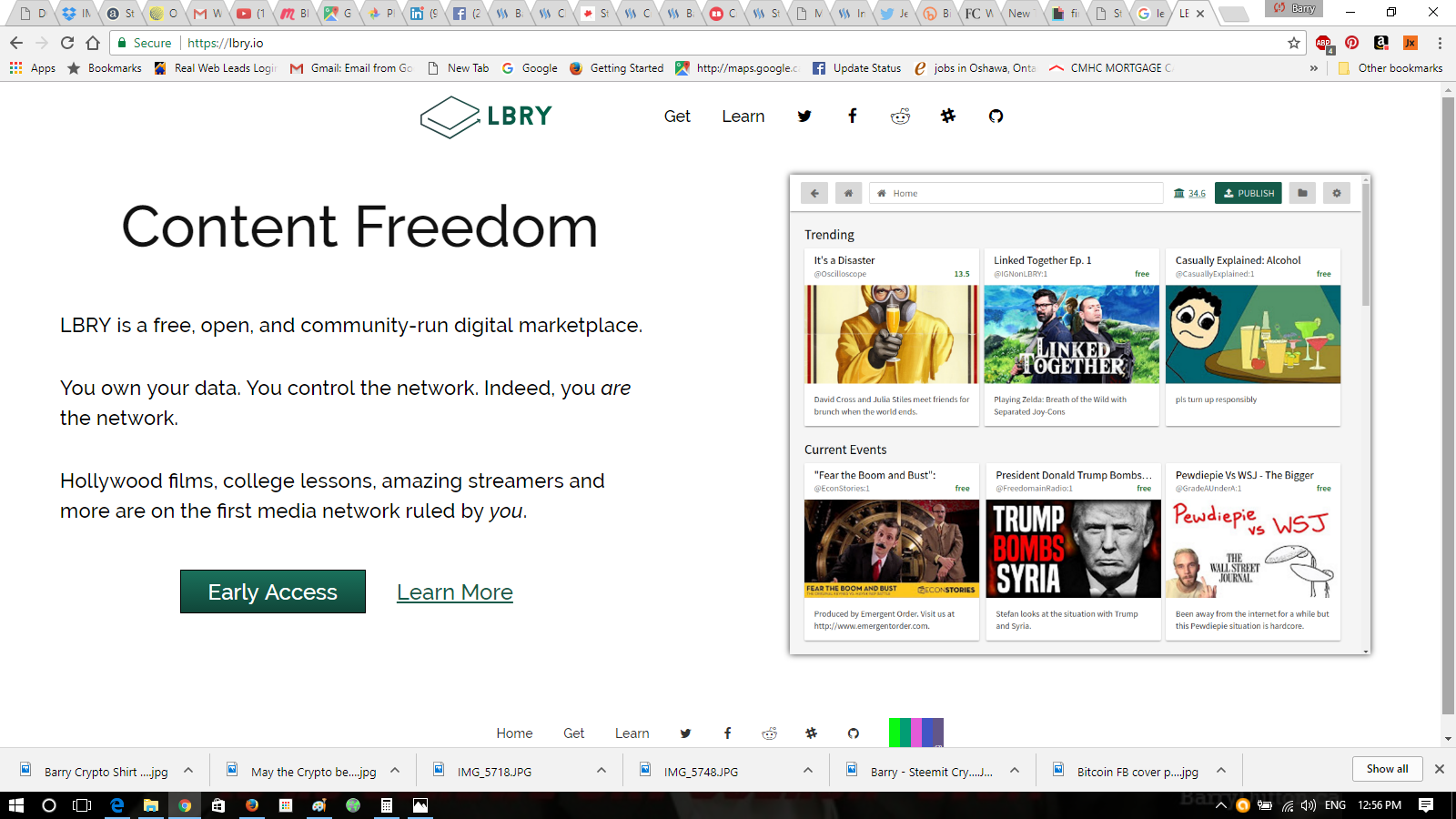The image size is (1456, 819).
Task: Select Learn in the footer navigation
Action: [x=632, y=733]
